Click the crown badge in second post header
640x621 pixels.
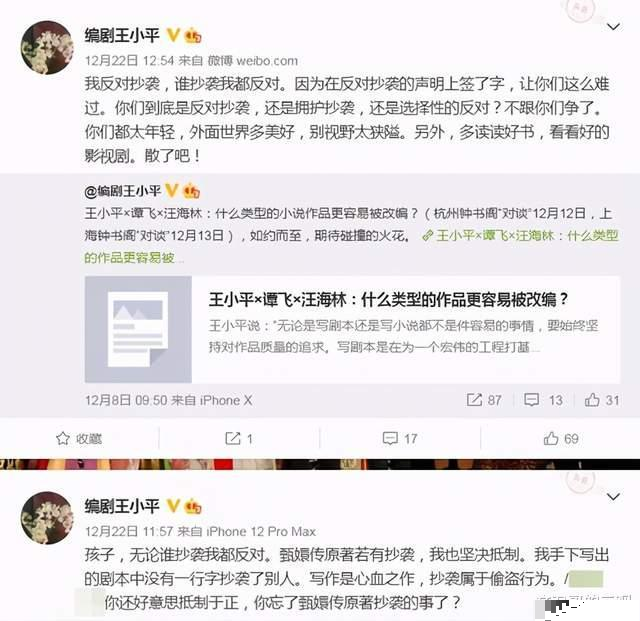193,506
